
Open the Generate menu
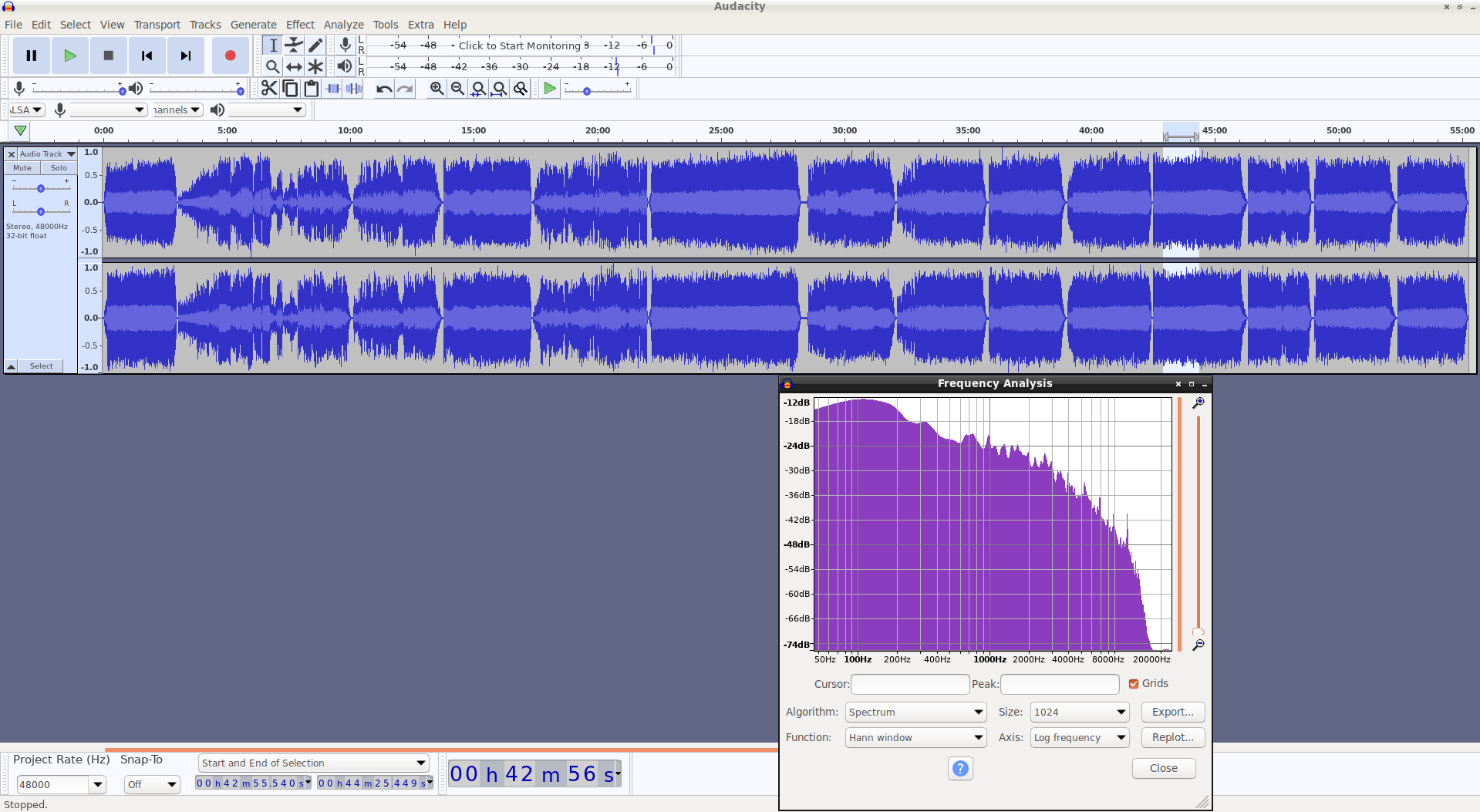(253, 25)
